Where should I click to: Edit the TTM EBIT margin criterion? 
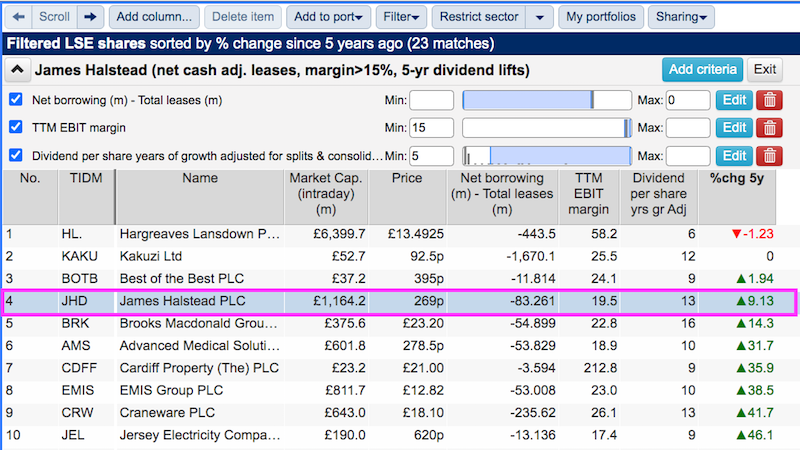coord(734,128)
